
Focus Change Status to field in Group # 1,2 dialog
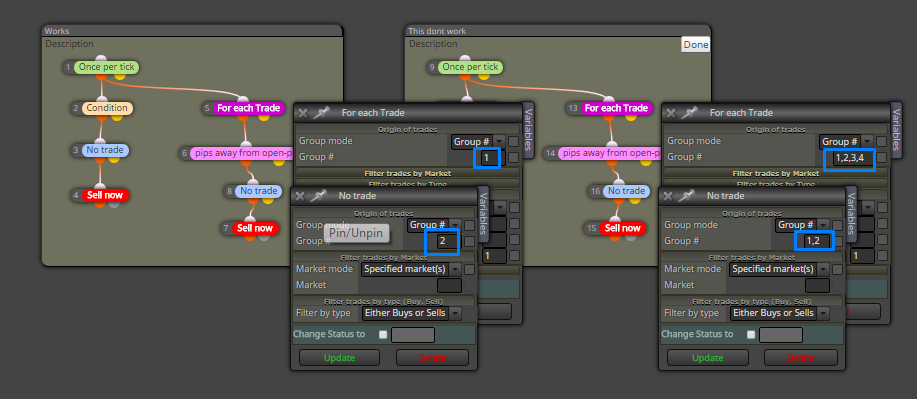tap(781, 335)
